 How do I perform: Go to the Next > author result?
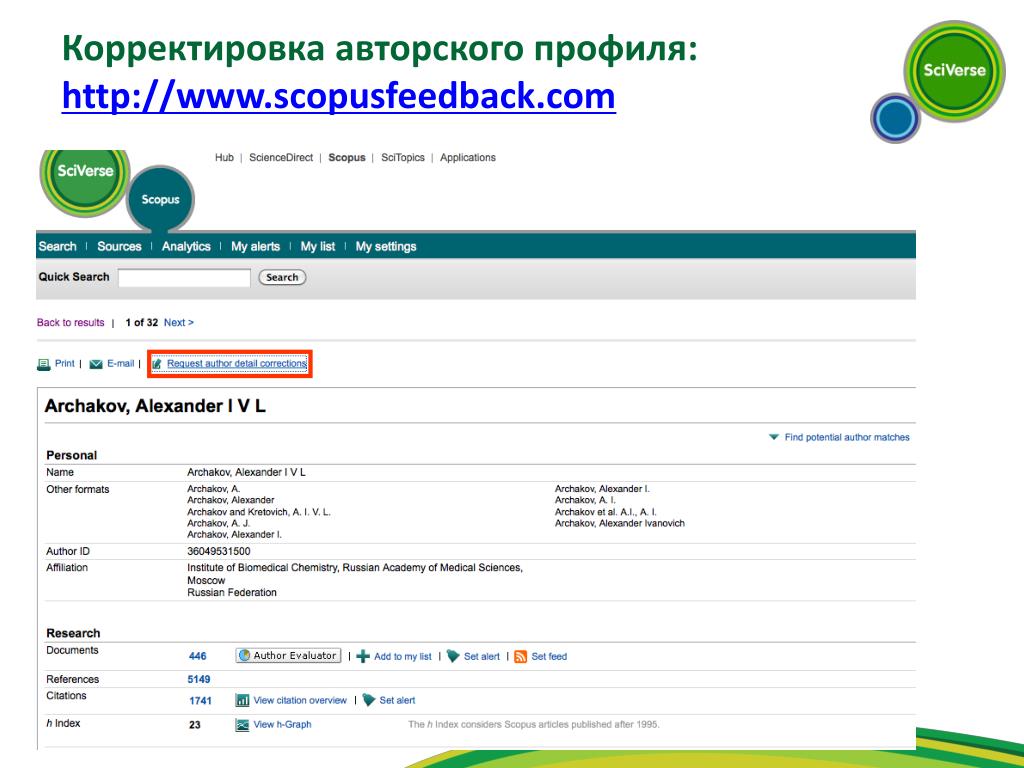[179, 323]
